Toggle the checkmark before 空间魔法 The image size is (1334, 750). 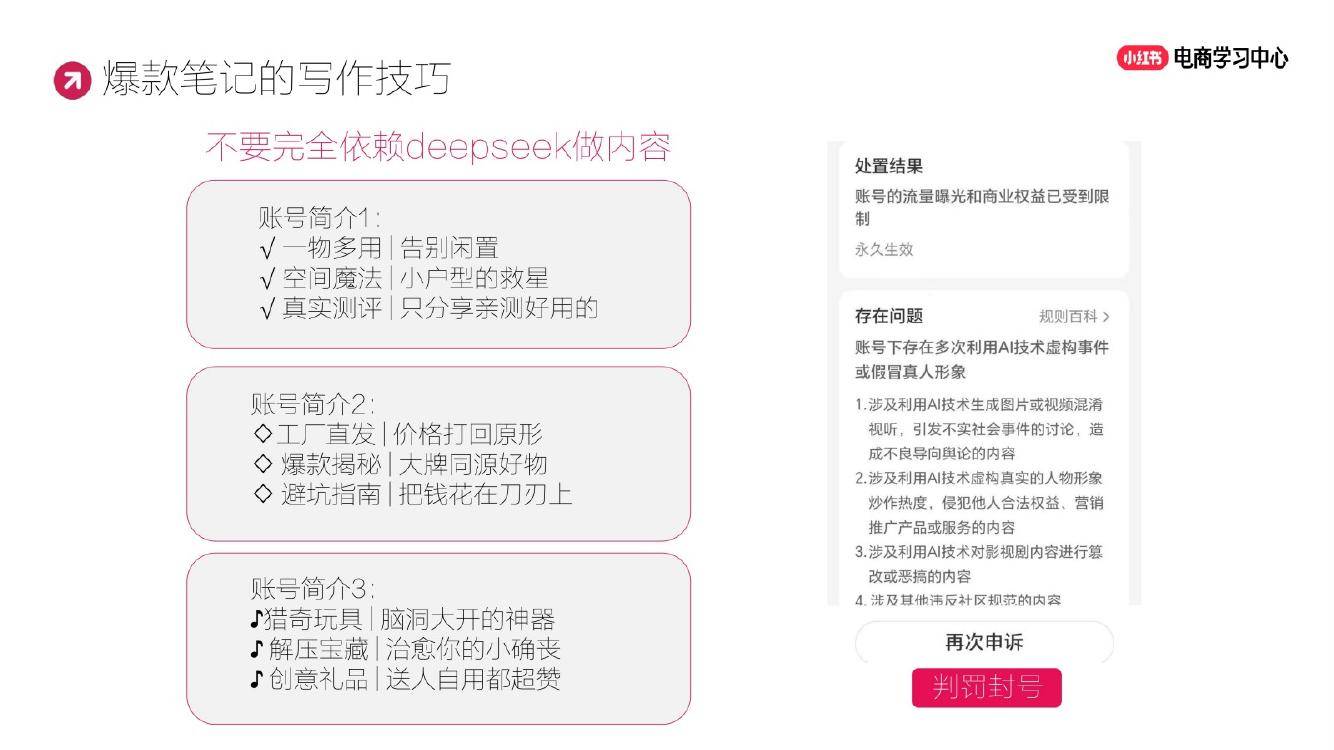point(266,278)
